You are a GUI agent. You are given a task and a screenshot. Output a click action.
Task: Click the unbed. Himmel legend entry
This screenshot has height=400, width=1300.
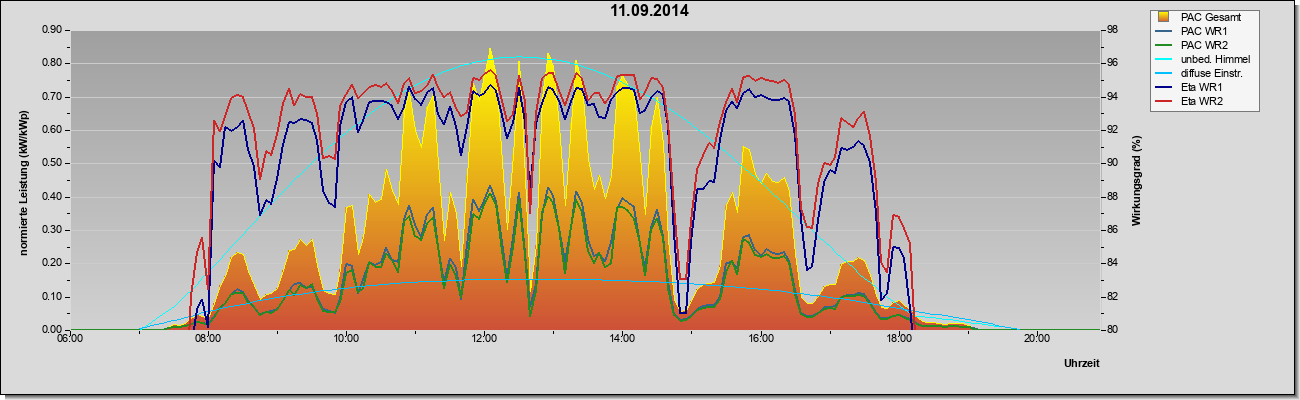[1204, 59]
